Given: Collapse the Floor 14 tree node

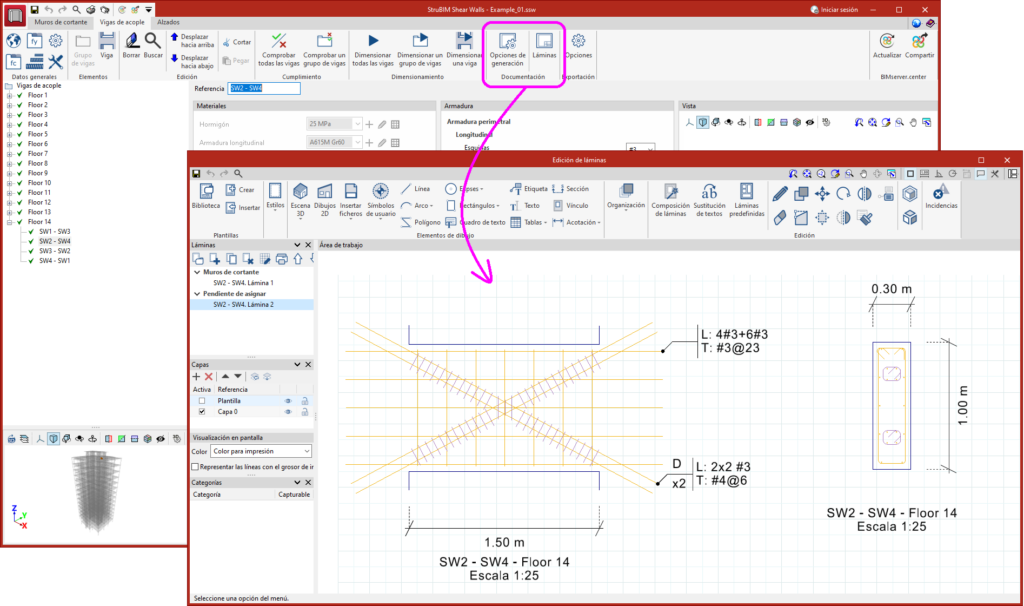Looking at the screenshot, I should (x=9, y=221).
